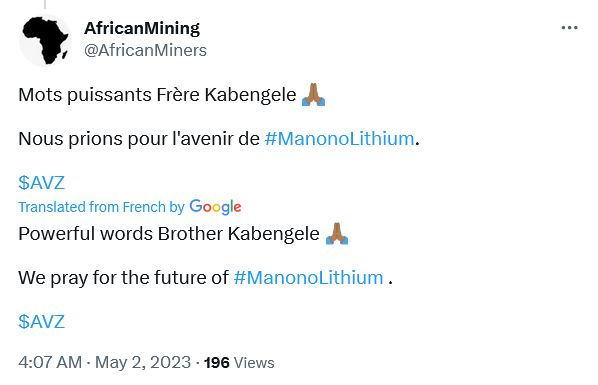Screen dimensions: 598x385
Task: Click the 'Translated from French by' link
Action: pyautogui.click(x=101, y=207)
